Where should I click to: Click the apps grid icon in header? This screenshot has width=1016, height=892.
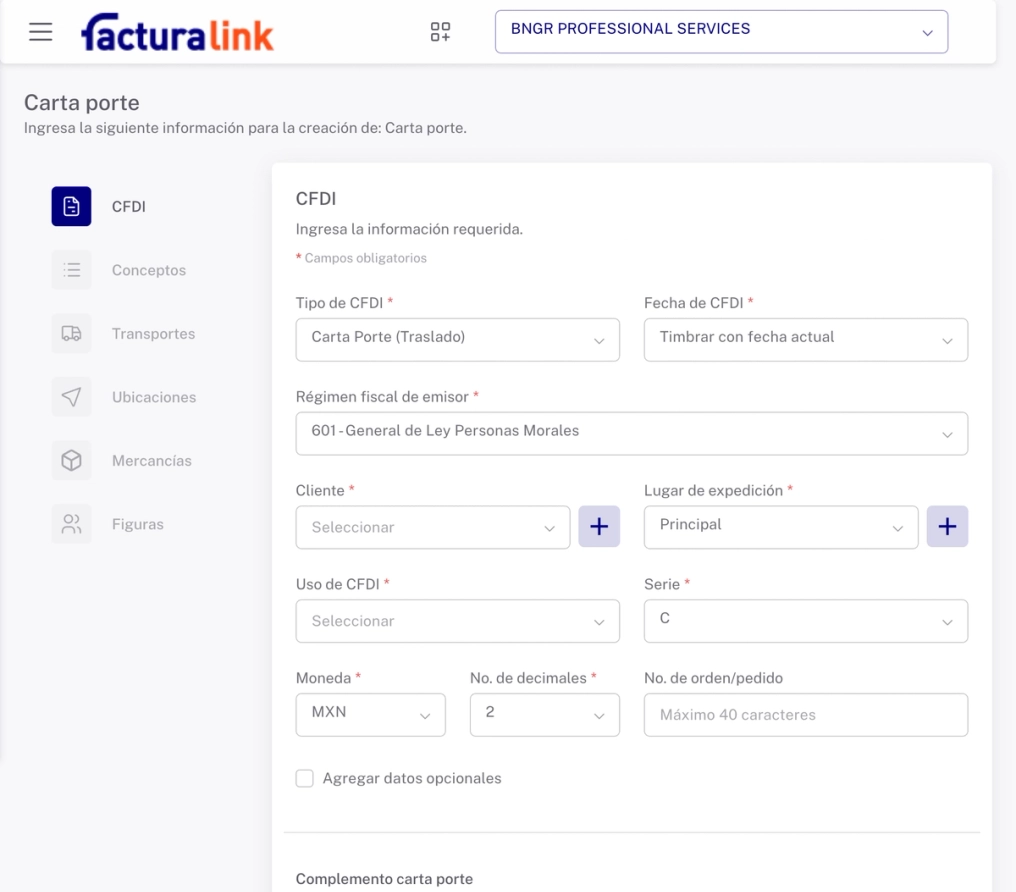[x=440, y=32]
